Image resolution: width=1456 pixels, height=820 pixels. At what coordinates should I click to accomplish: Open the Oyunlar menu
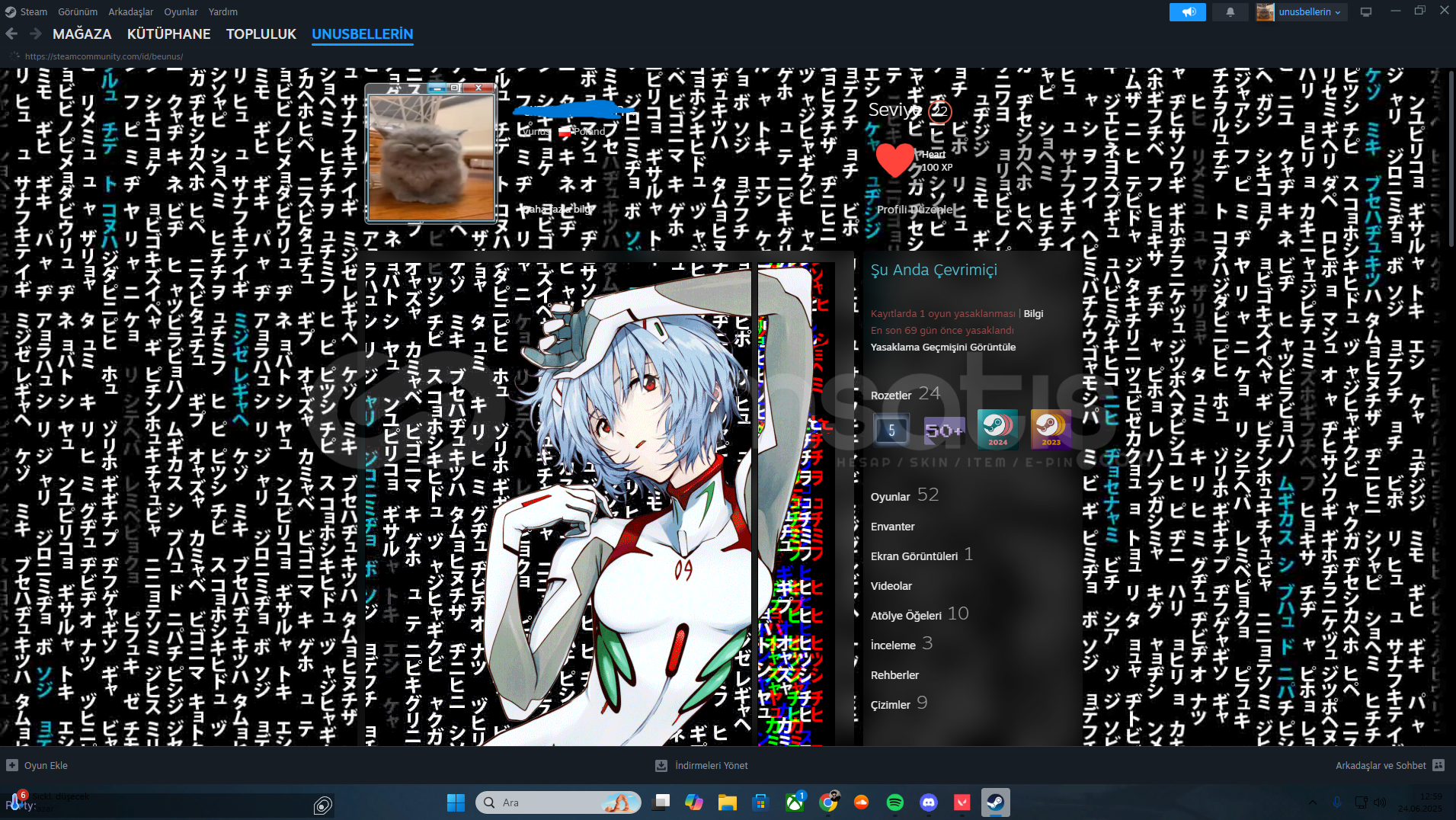181,11
